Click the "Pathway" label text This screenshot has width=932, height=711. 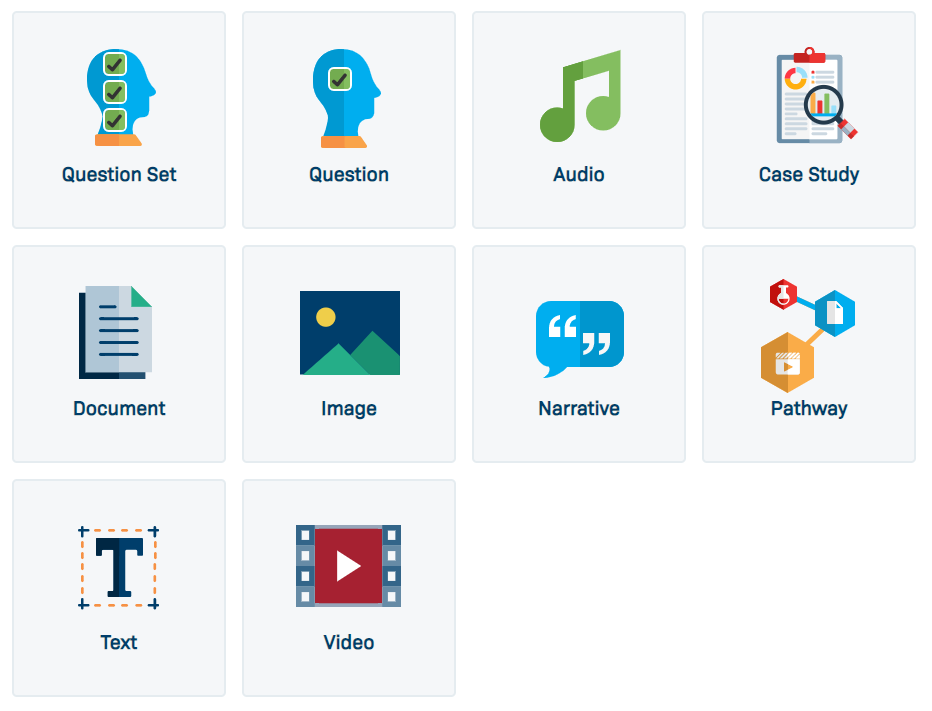(x=809, y=409)
